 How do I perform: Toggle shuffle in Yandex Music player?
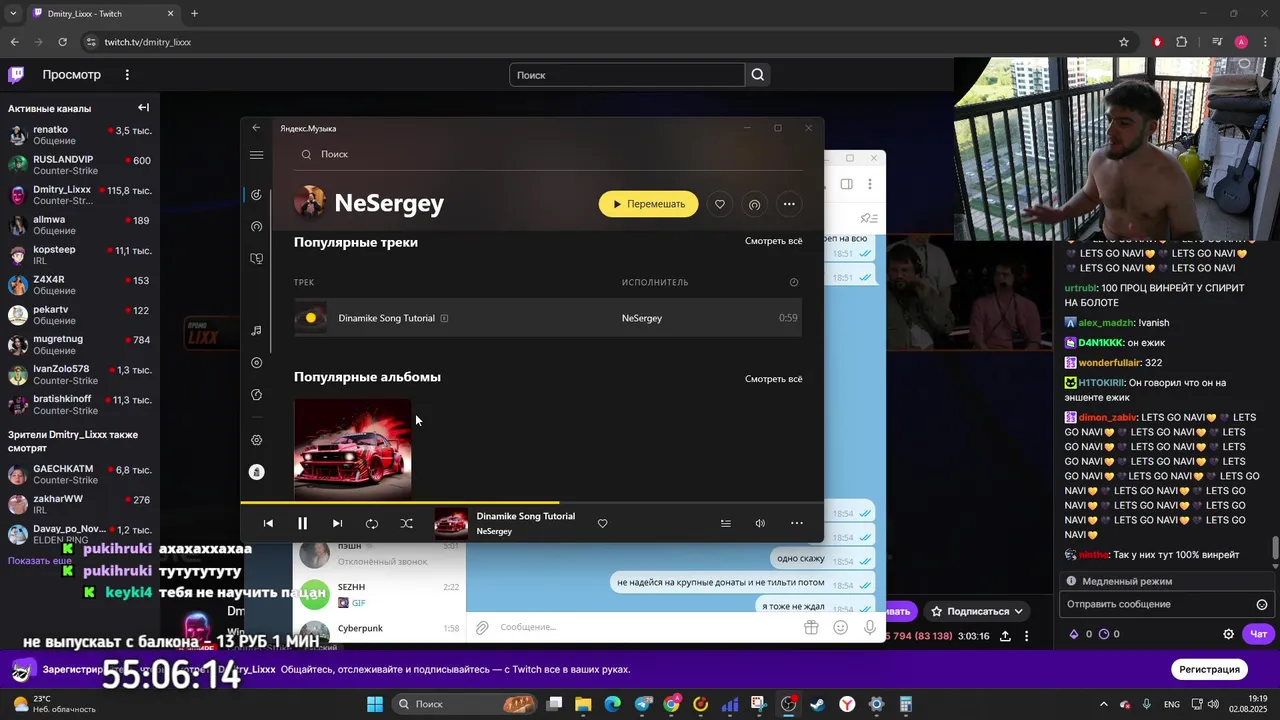(407, 523)
